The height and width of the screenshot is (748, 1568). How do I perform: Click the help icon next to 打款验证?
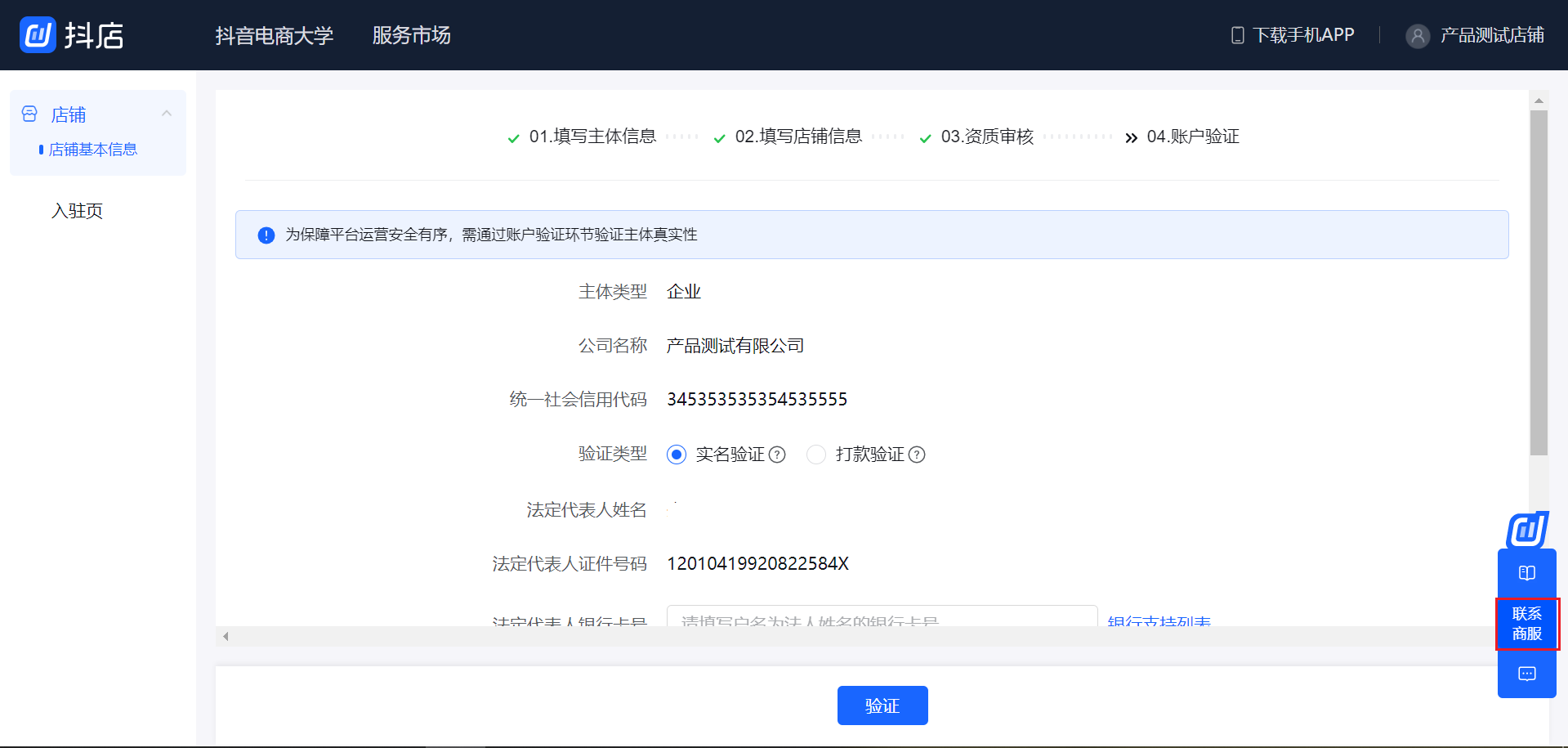[x=917, y=455]
